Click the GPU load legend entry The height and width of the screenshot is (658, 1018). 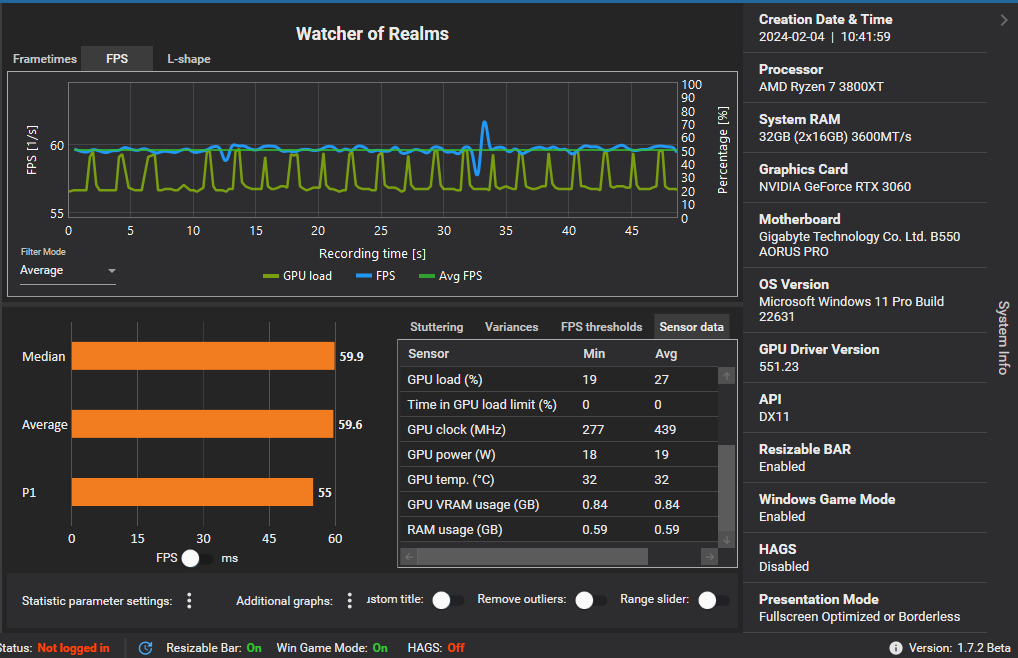coord(297,276)
